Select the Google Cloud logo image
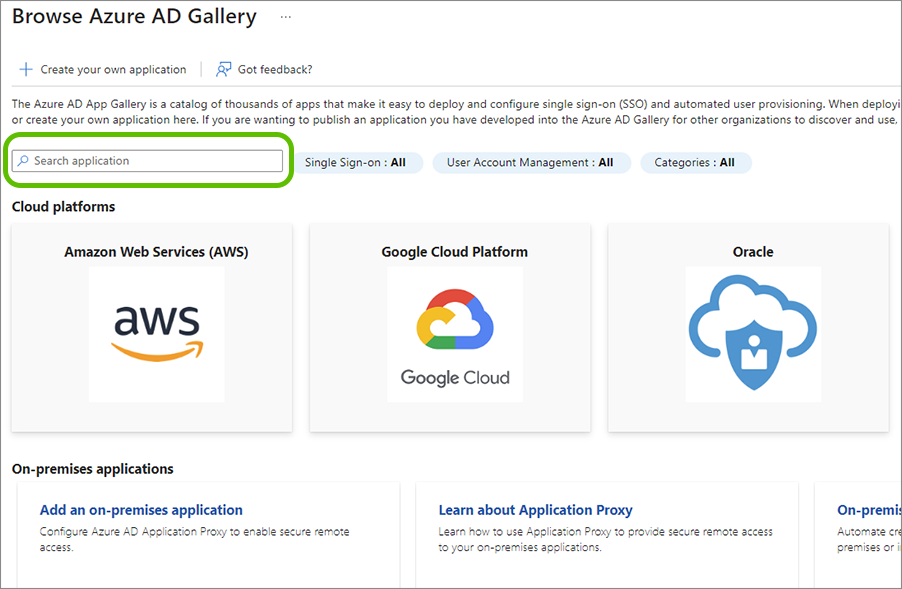902x589 pixels. pyautogui.click(x=455, y=334)
